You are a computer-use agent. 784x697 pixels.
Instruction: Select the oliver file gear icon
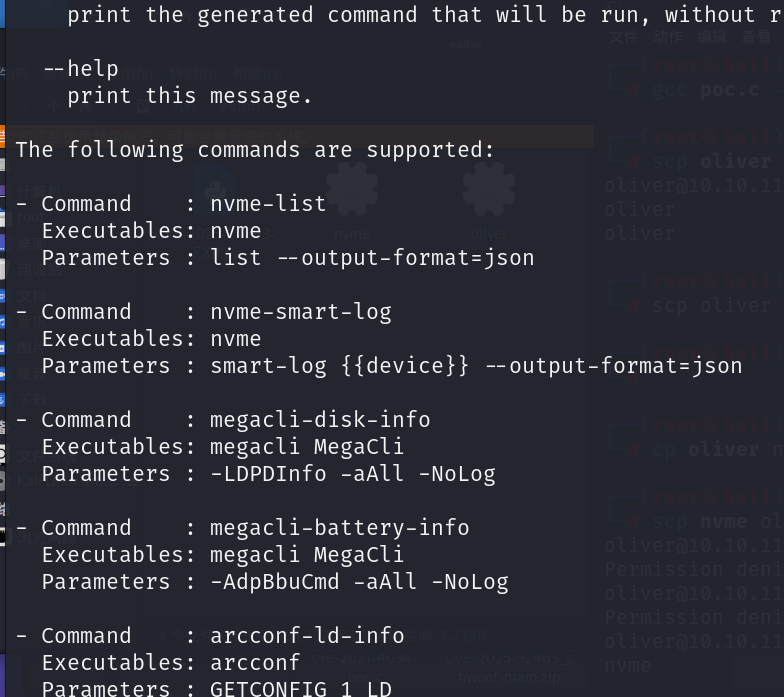tap(488, 190)
